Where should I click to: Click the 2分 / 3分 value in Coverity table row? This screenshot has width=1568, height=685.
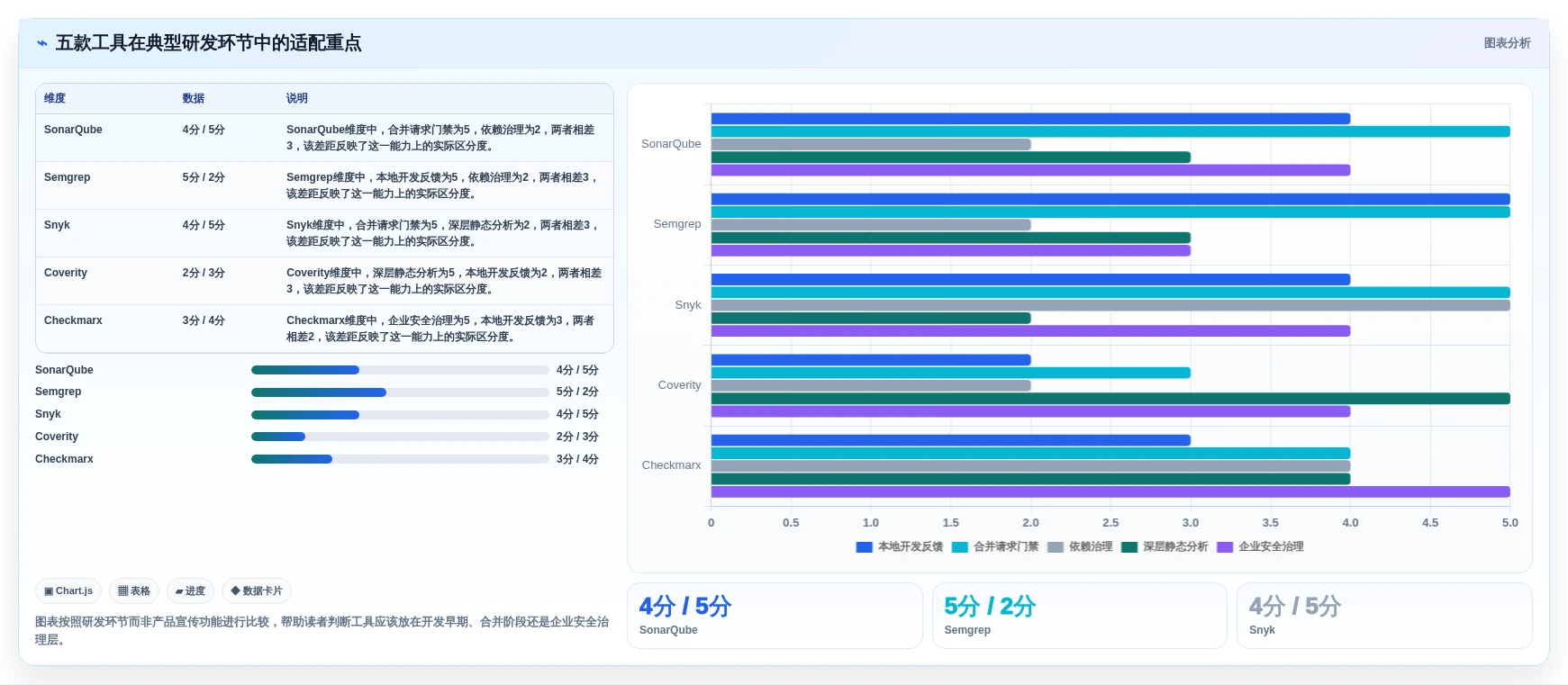[204, 273]
